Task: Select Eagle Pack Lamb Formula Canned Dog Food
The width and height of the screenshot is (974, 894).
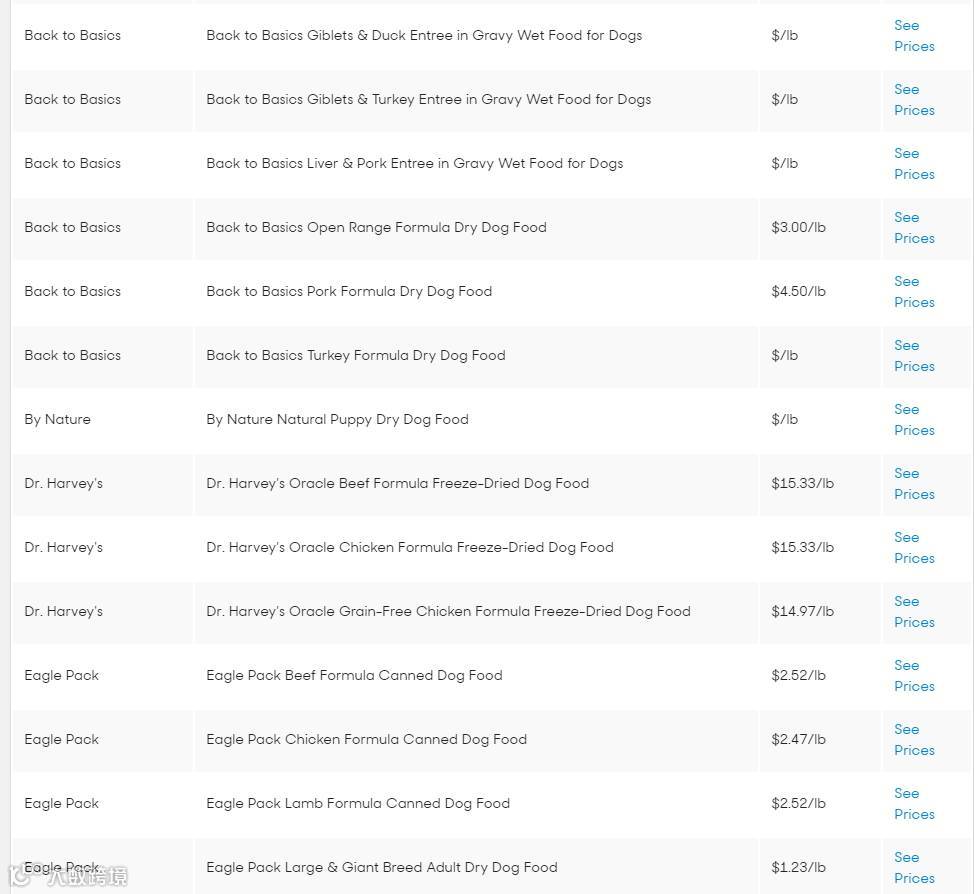Action: tap(358, 803)
